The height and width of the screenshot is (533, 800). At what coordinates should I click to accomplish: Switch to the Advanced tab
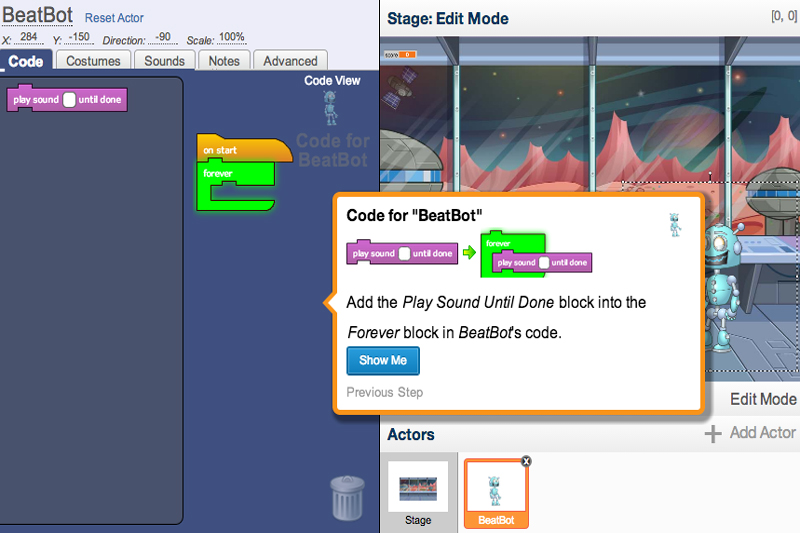click(290, 61)
